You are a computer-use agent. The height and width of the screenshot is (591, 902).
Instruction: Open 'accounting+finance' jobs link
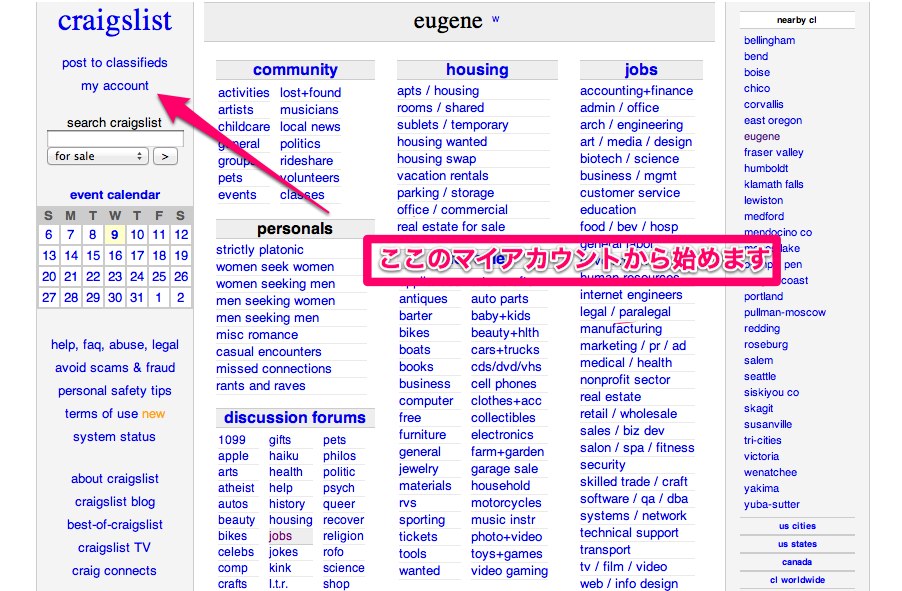tap(636, 91)
